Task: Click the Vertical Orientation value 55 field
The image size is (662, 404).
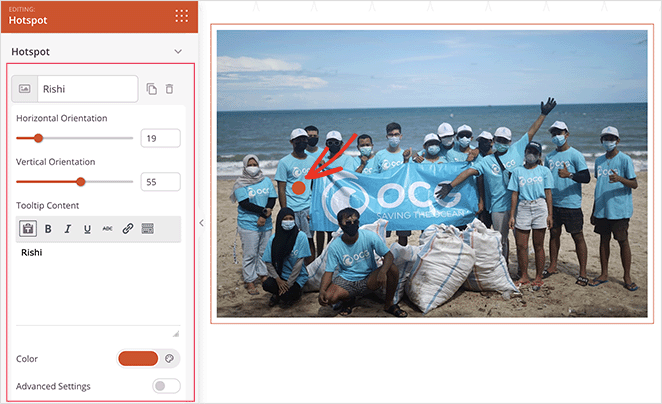Action: click(x=160, y=182)
